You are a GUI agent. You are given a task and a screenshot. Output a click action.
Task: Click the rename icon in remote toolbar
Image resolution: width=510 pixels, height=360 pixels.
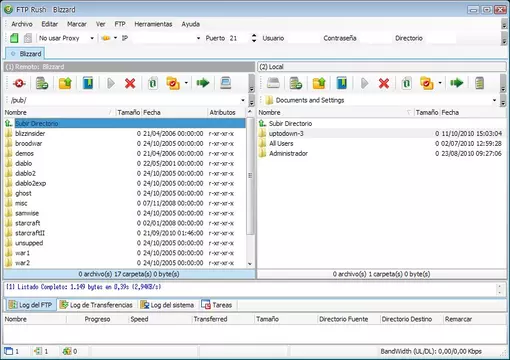point(153,83)
